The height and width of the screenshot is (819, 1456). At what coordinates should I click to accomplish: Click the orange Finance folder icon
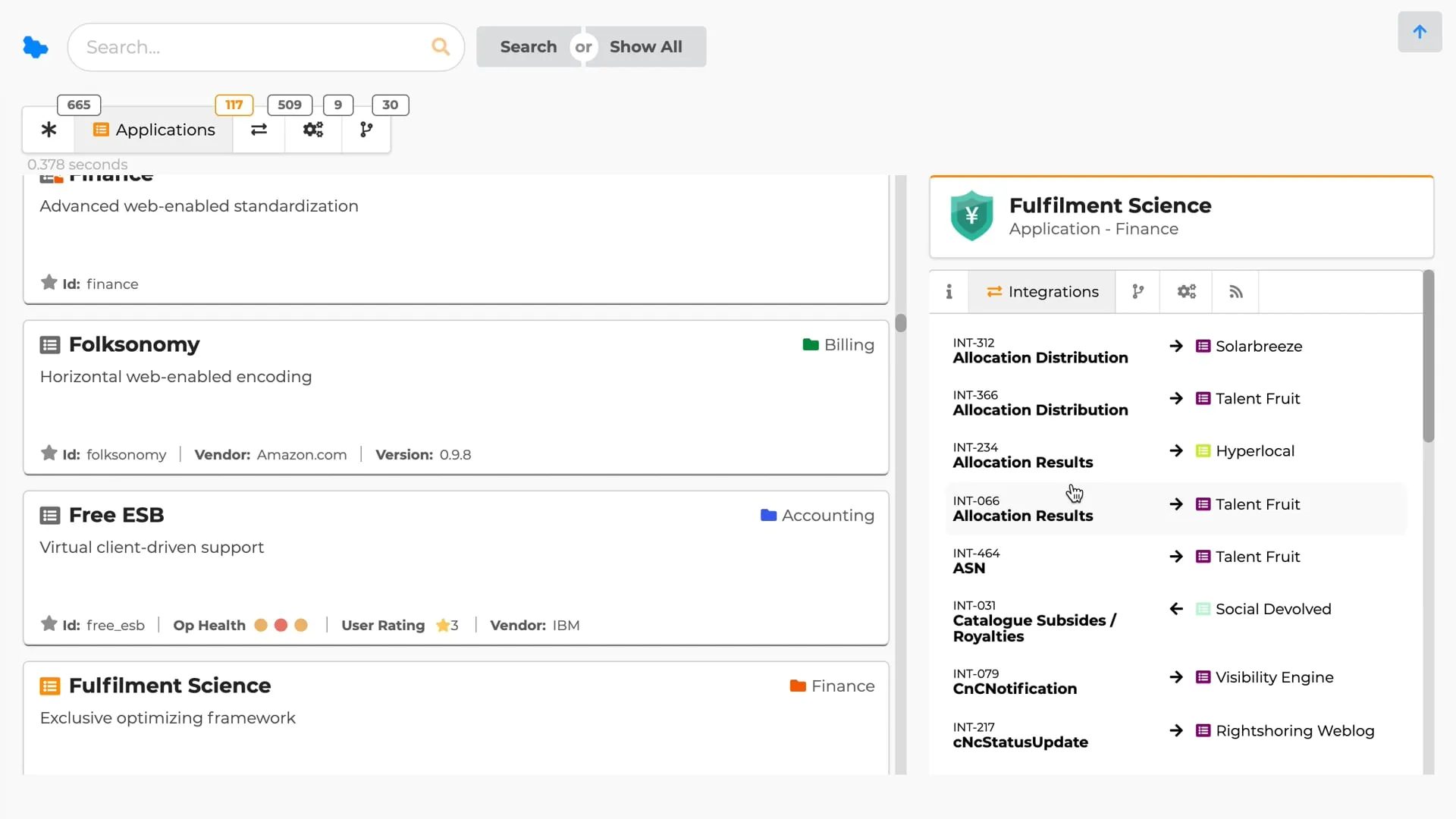[798, 686]
